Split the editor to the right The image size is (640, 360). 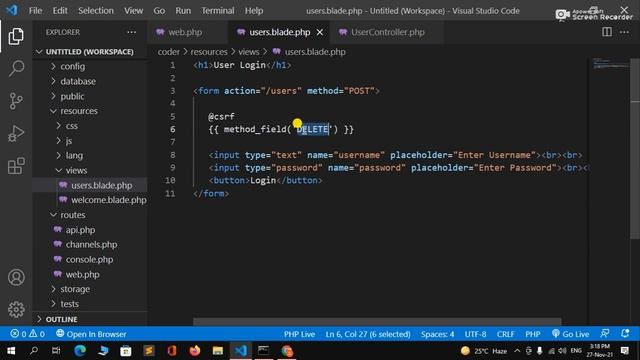pos(607,32)
